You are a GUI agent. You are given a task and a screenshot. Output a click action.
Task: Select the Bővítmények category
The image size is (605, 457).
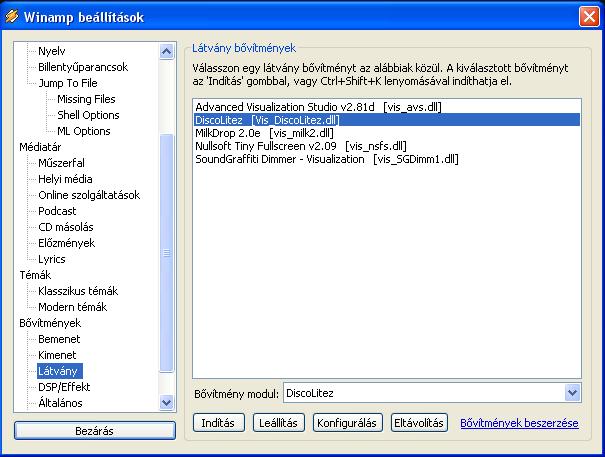point(50,323)
